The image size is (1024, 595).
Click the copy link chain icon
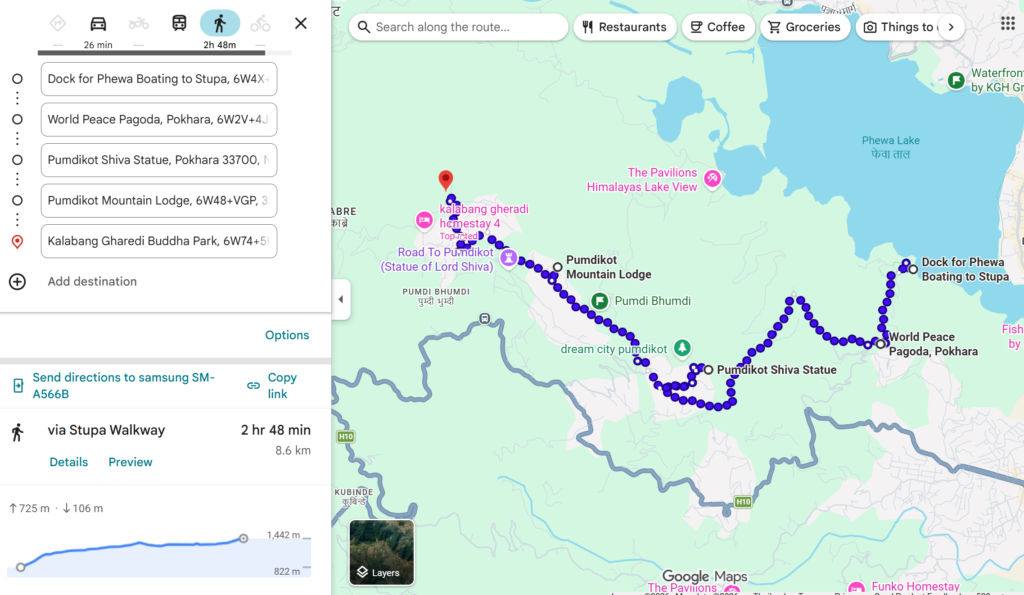[253, 385]
